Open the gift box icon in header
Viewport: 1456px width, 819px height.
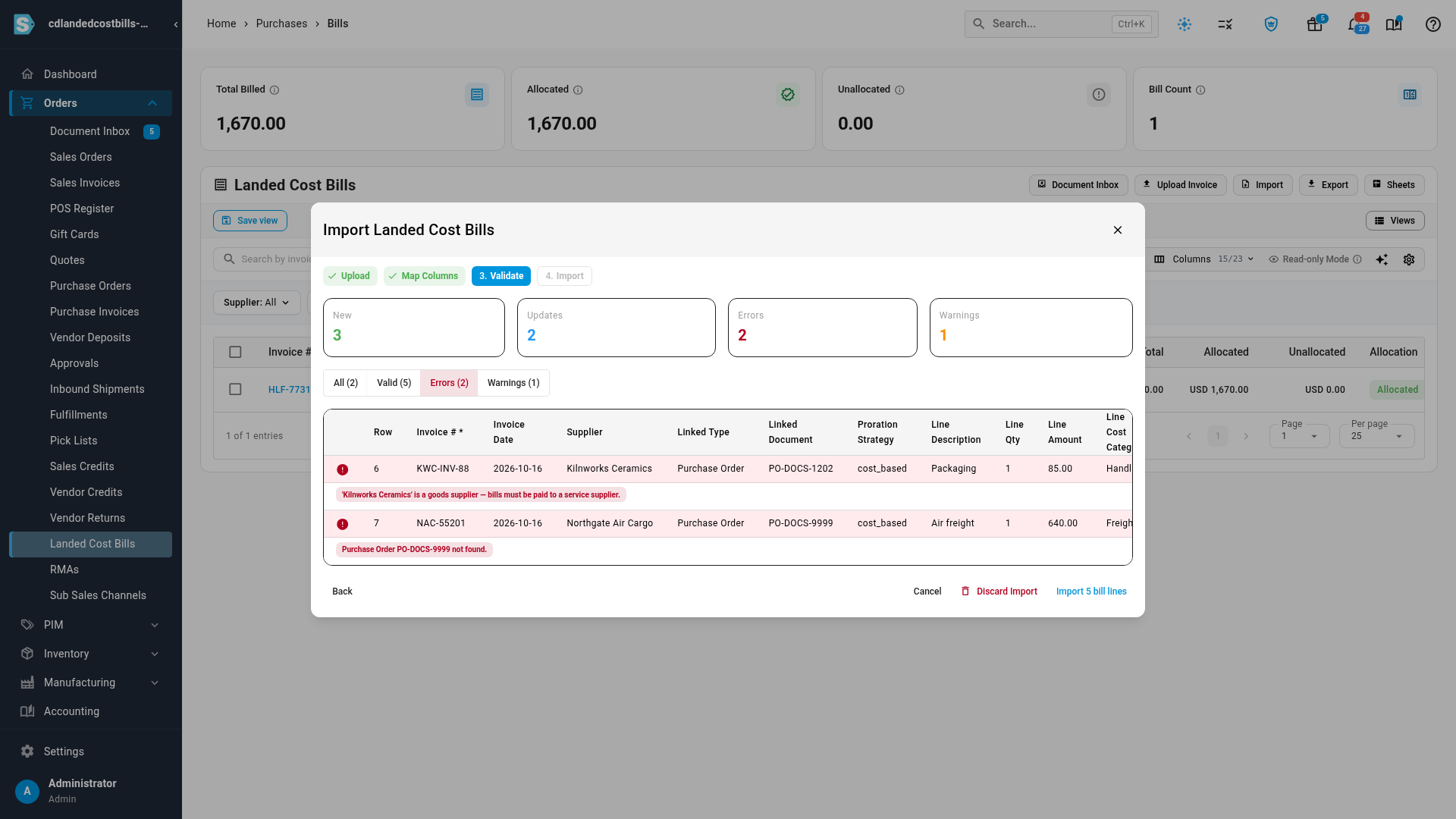tap(1315, 24)
